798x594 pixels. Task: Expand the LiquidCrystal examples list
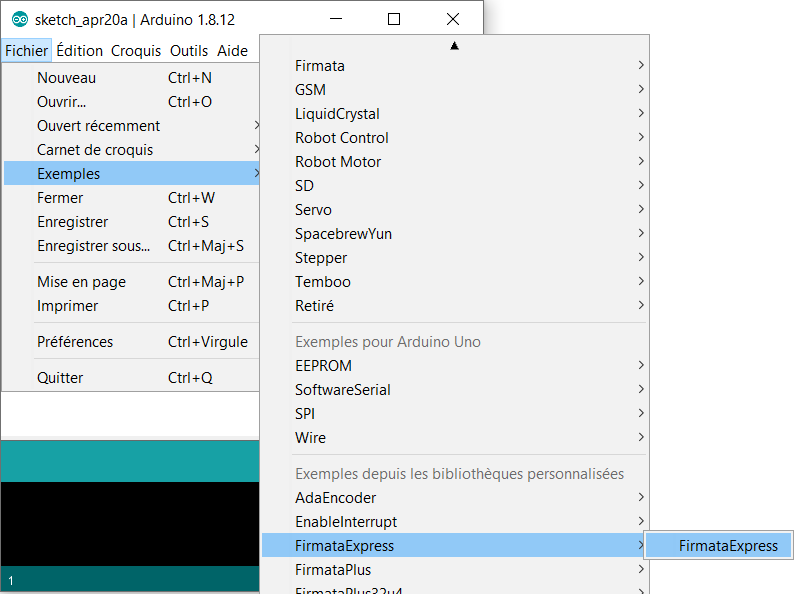pos(337,114)
